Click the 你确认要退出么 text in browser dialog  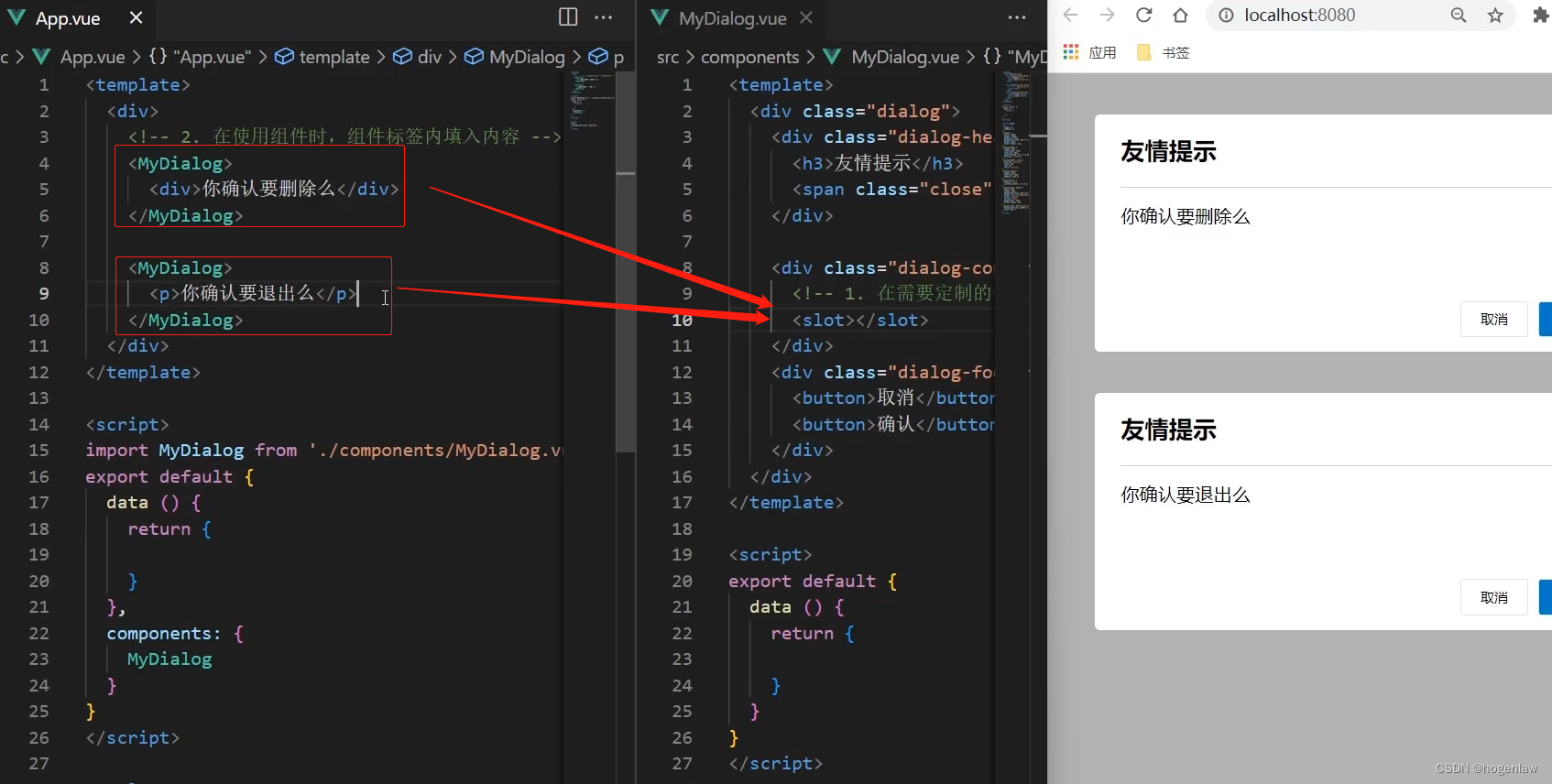1185,495
